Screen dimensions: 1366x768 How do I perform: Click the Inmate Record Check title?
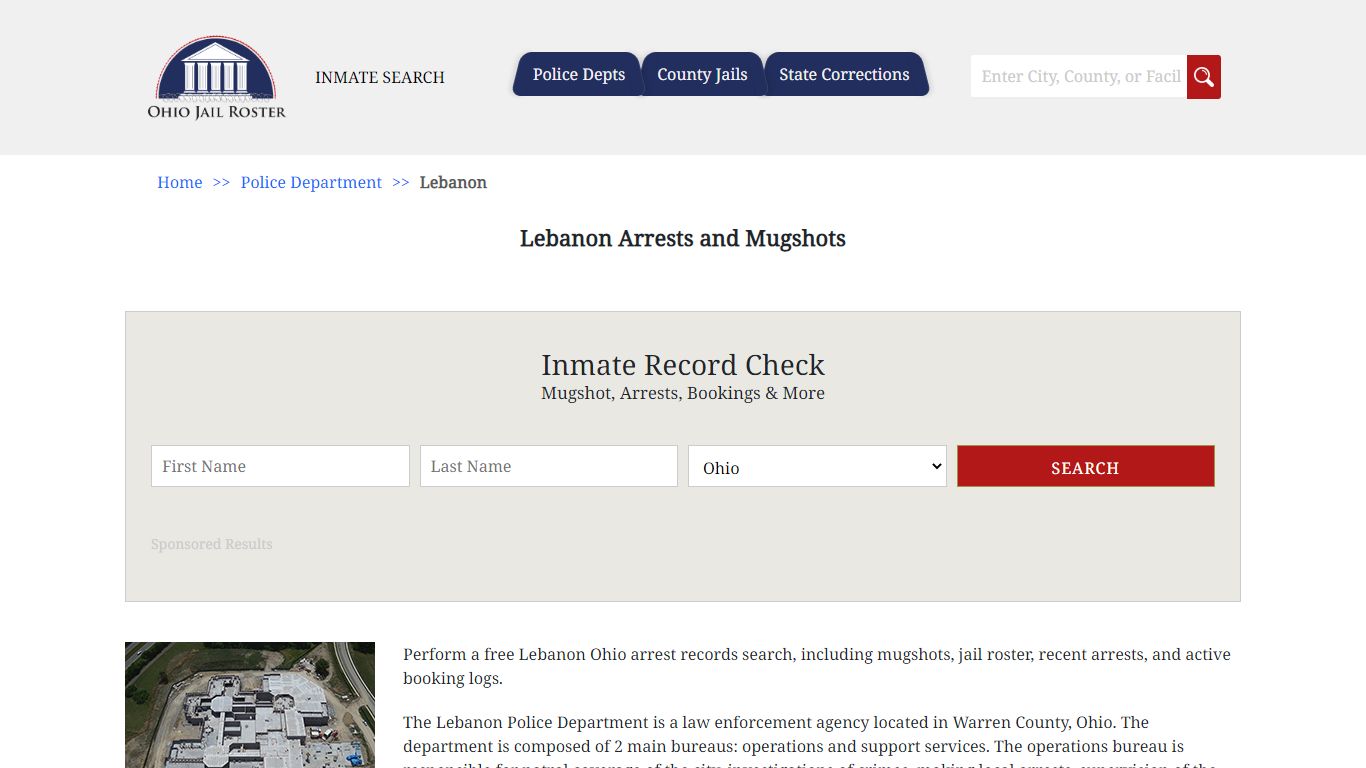(683, 365)
